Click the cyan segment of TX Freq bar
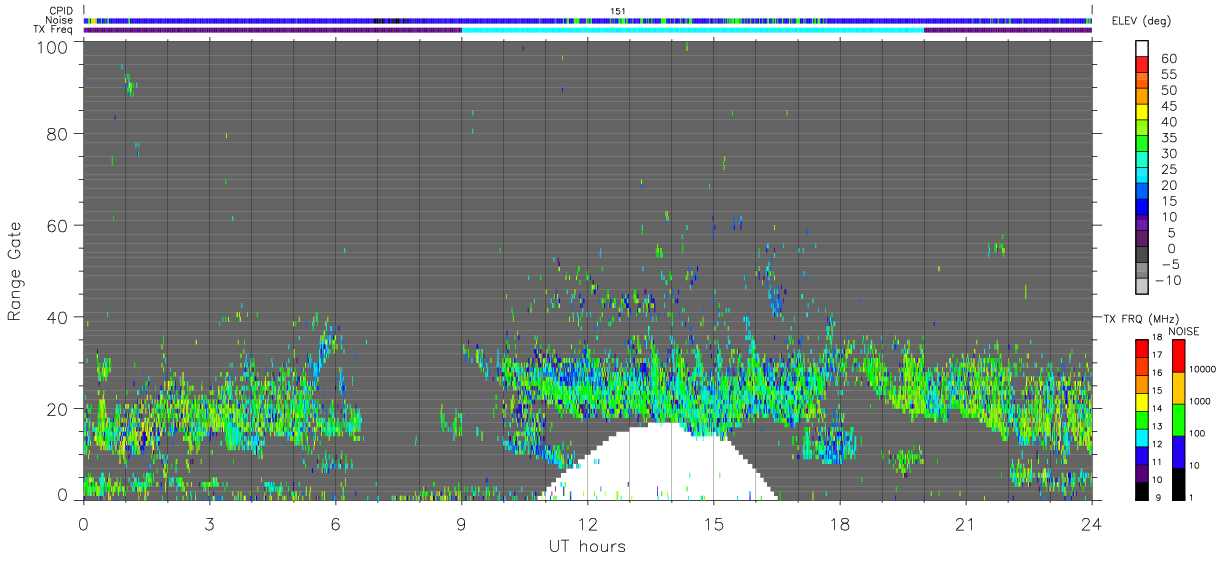The image size is (1228, 567). pos(692,30)
